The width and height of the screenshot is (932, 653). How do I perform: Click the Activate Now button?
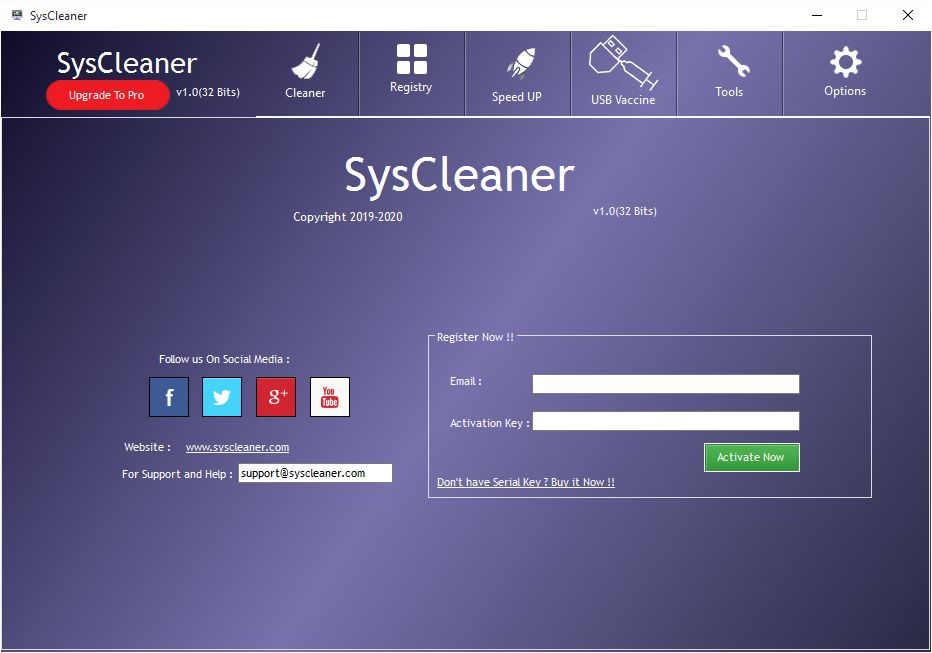[x=751, y=458]
